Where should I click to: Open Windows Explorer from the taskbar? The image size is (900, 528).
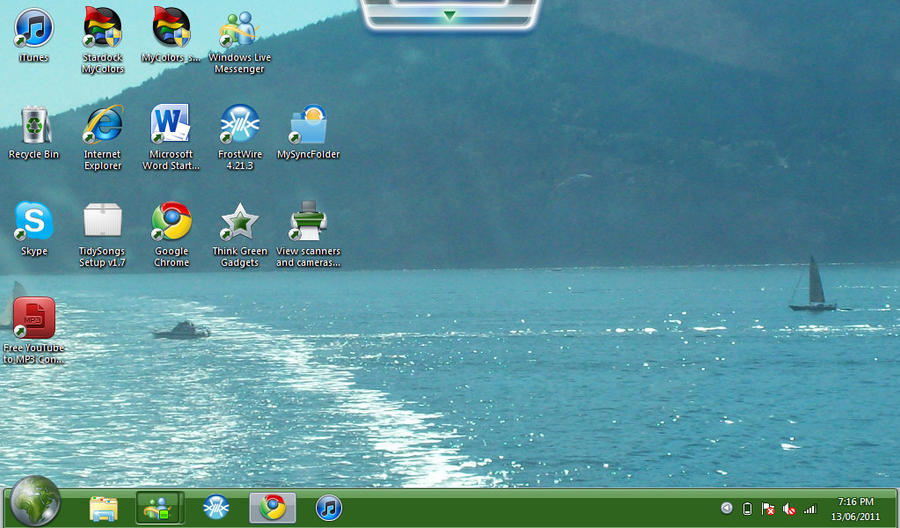[104, 508]
